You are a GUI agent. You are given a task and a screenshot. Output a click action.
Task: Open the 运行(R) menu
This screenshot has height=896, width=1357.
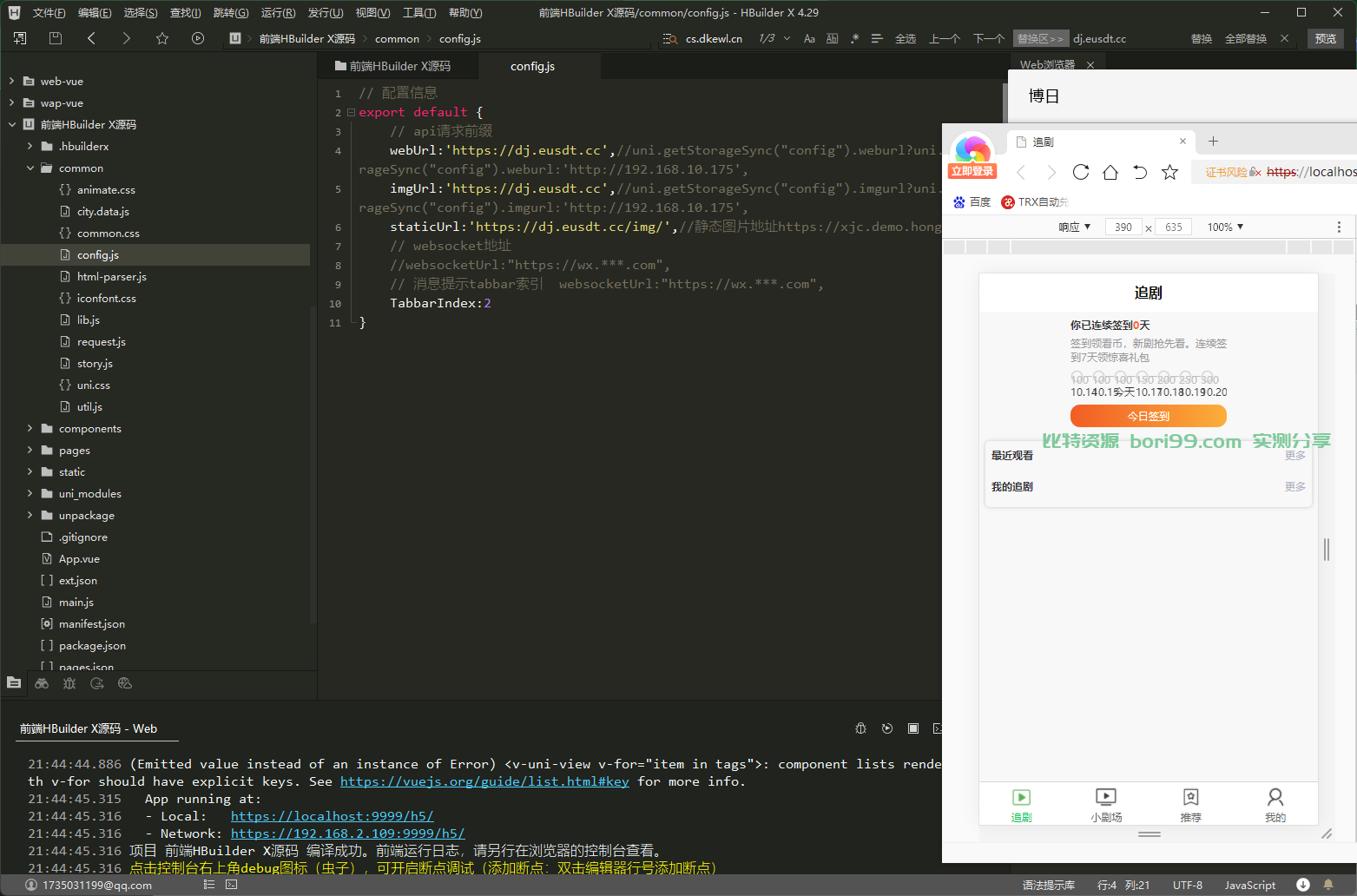click(278, 13)
